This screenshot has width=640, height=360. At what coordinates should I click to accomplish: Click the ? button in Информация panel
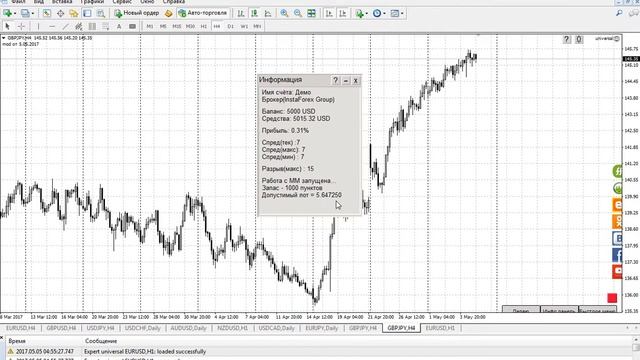pos(336,80)
